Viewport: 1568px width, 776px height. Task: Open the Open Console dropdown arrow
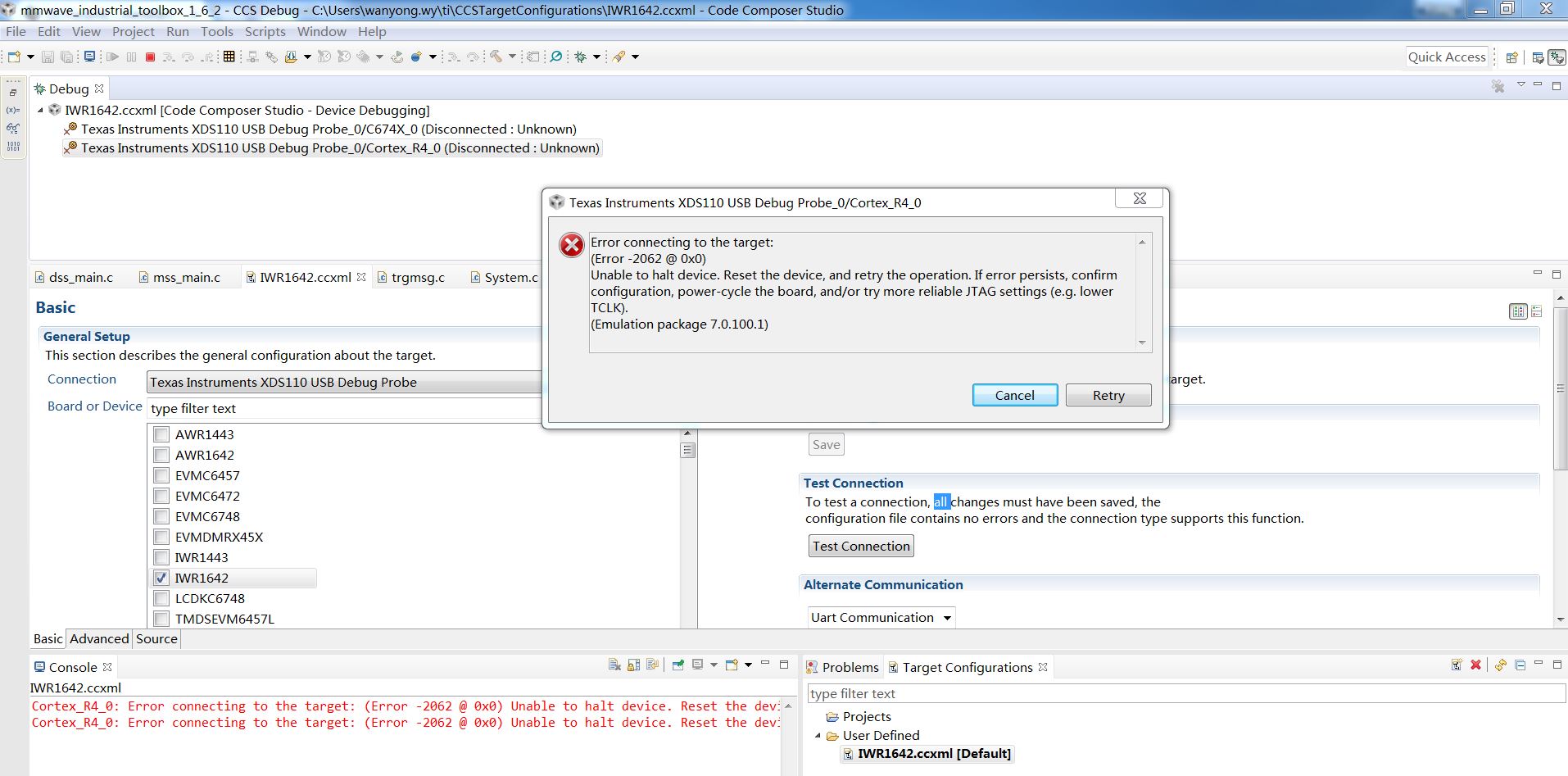(x=748, y=665)
